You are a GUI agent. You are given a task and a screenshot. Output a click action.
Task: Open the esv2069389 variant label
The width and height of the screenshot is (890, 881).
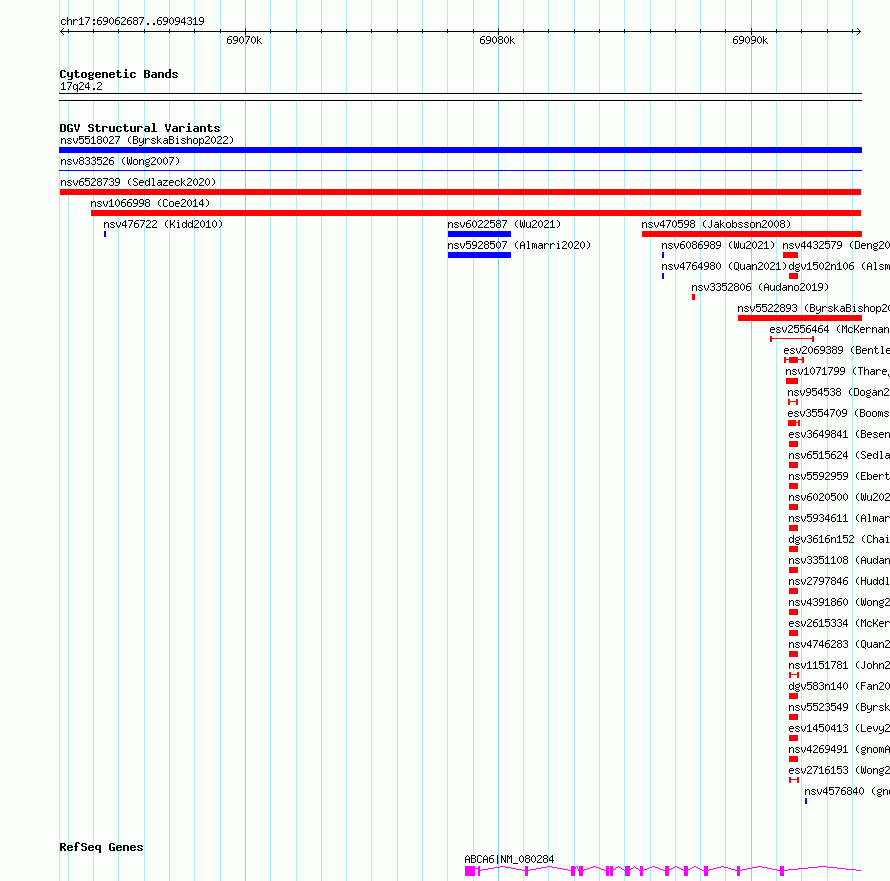[837, 350]
